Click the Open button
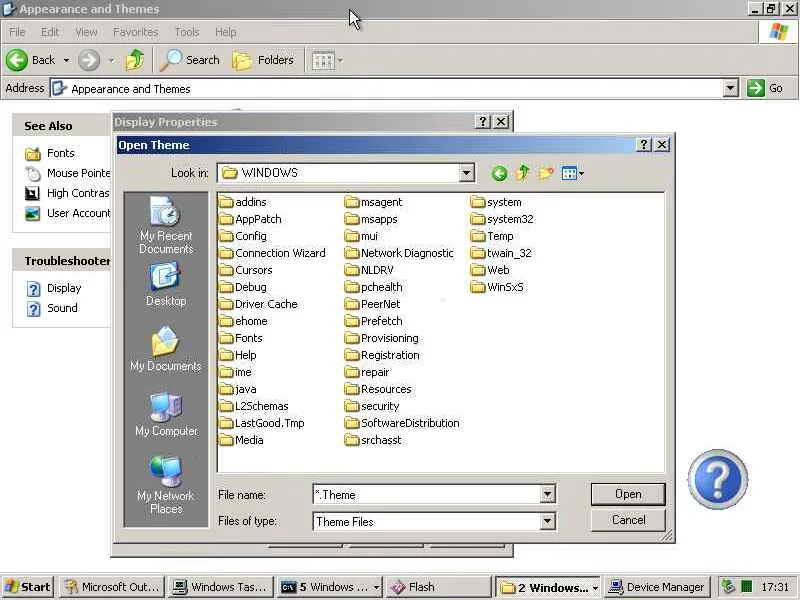Screen dimensions: 800x600 (628, 494)
